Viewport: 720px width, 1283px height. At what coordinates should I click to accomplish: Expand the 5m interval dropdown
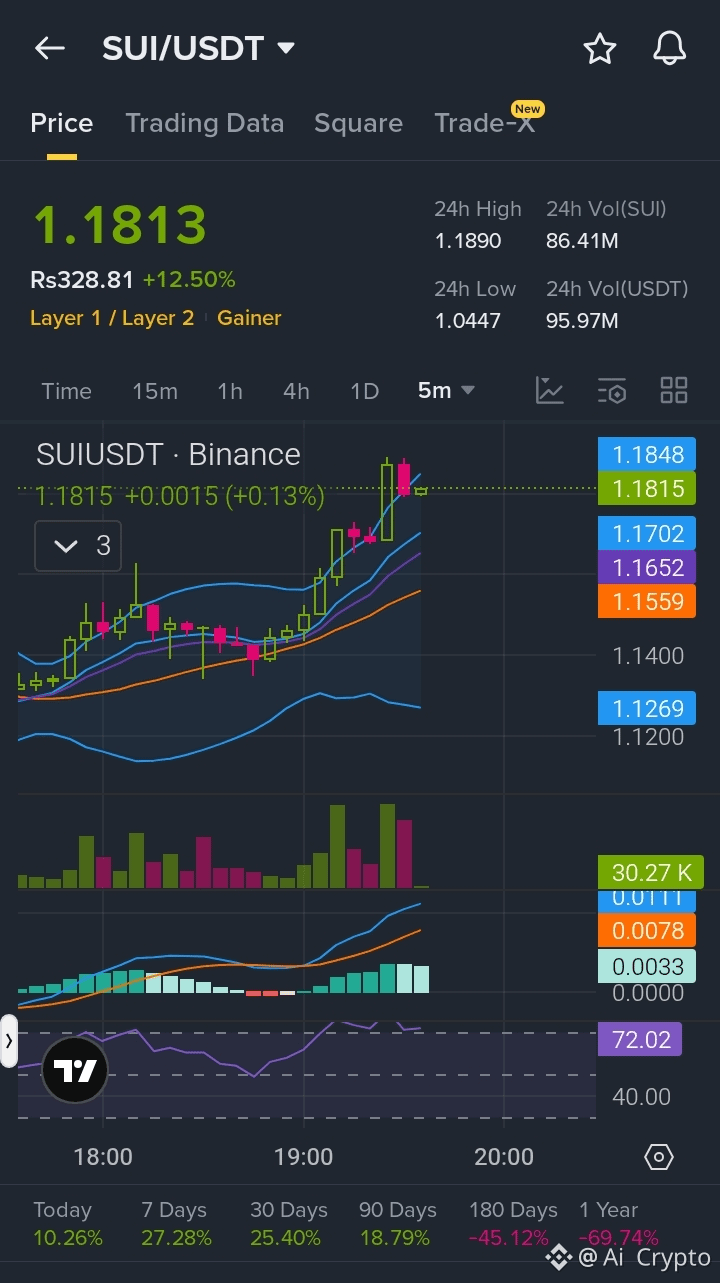click(x=446, y=391)
